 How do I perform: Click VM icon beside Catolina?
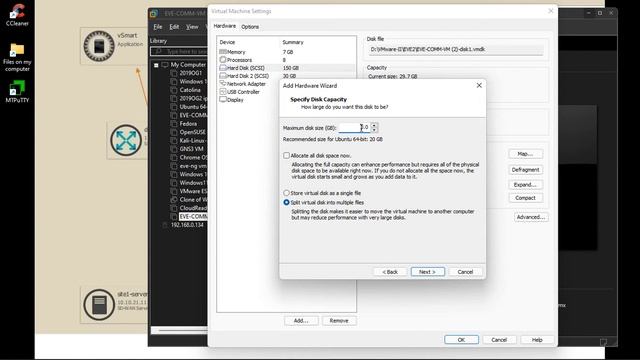(174, 90)
